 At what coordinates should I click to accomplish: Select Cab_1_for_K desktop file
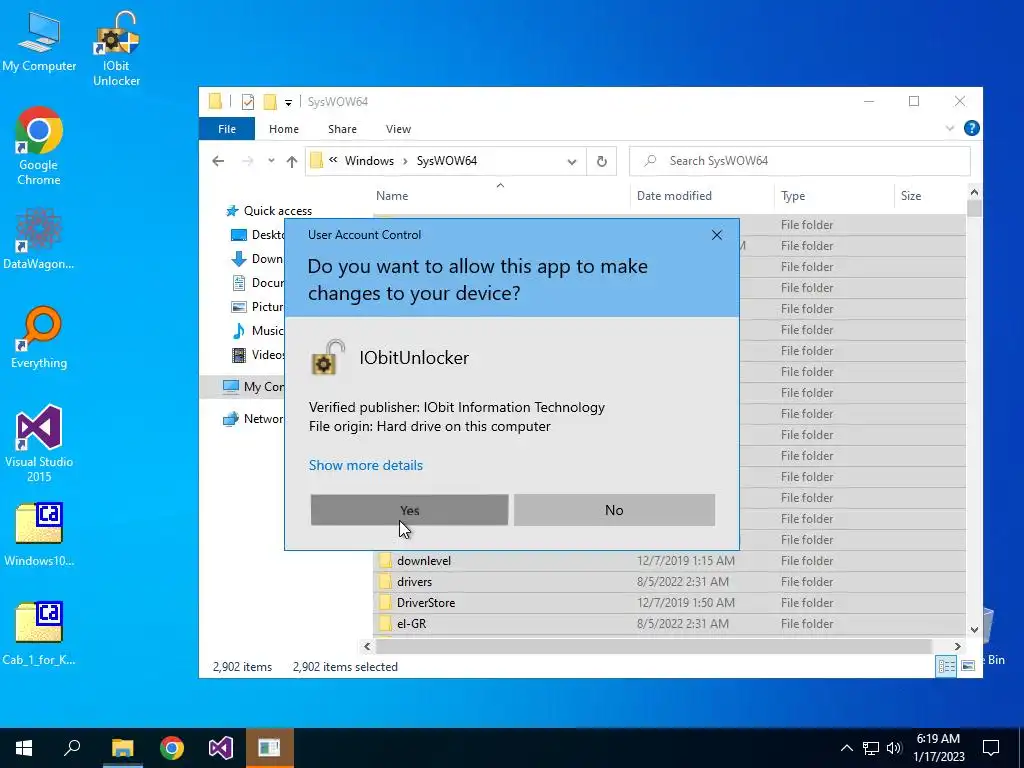[x=39, y=633]
